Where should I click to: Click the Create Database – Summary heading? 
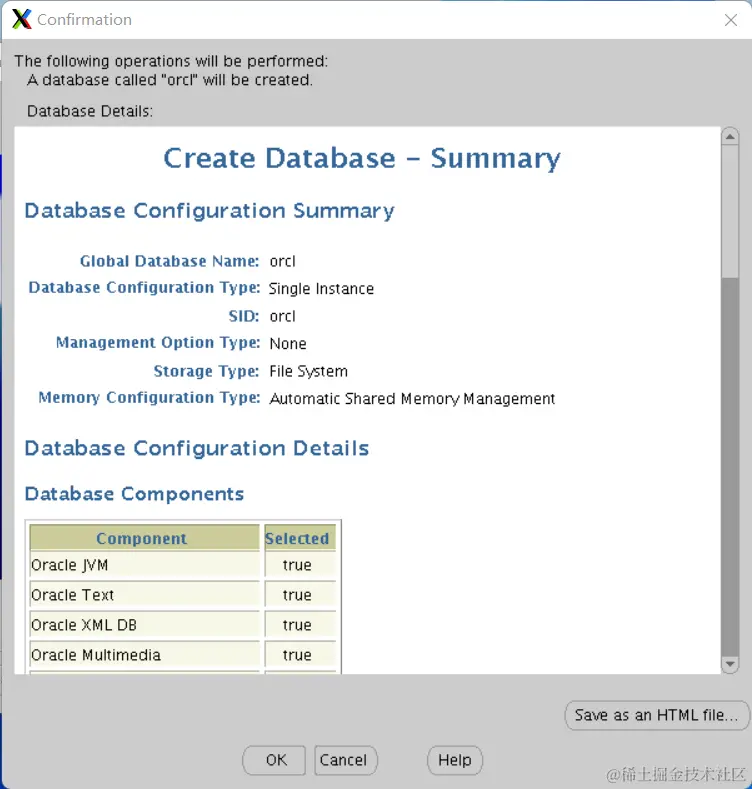coord(362,159)
